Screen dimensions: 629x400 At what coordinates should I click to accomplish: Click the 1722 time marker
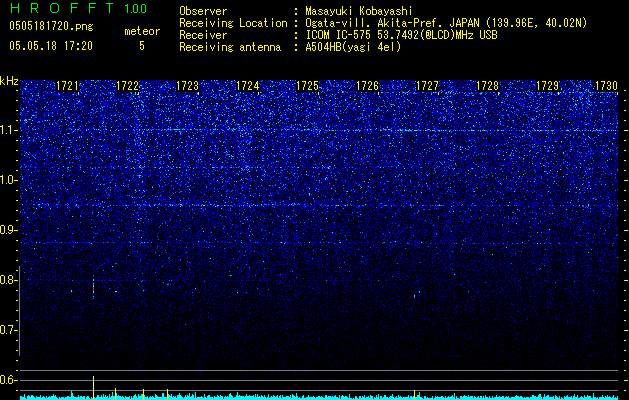point(127,86)
